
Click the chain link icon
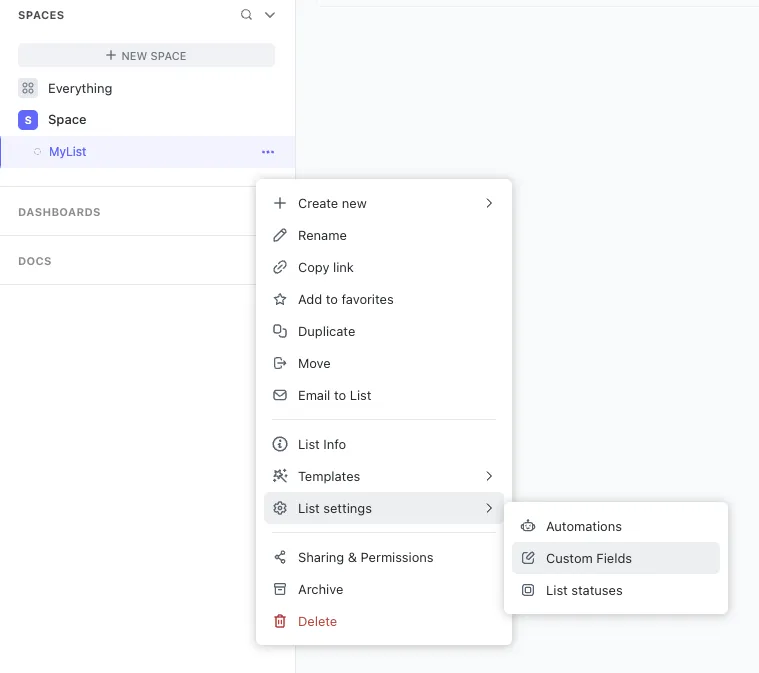point(280,267)
